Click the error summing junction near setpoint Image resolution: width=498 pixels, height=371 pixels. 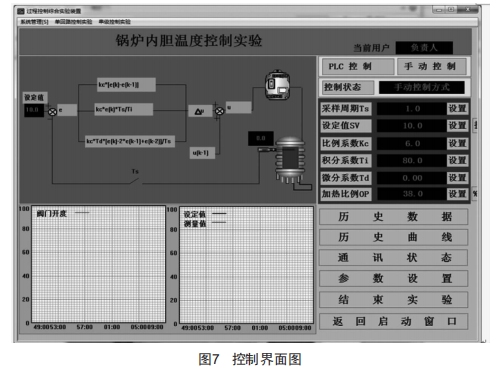click(x=52, y=112)
